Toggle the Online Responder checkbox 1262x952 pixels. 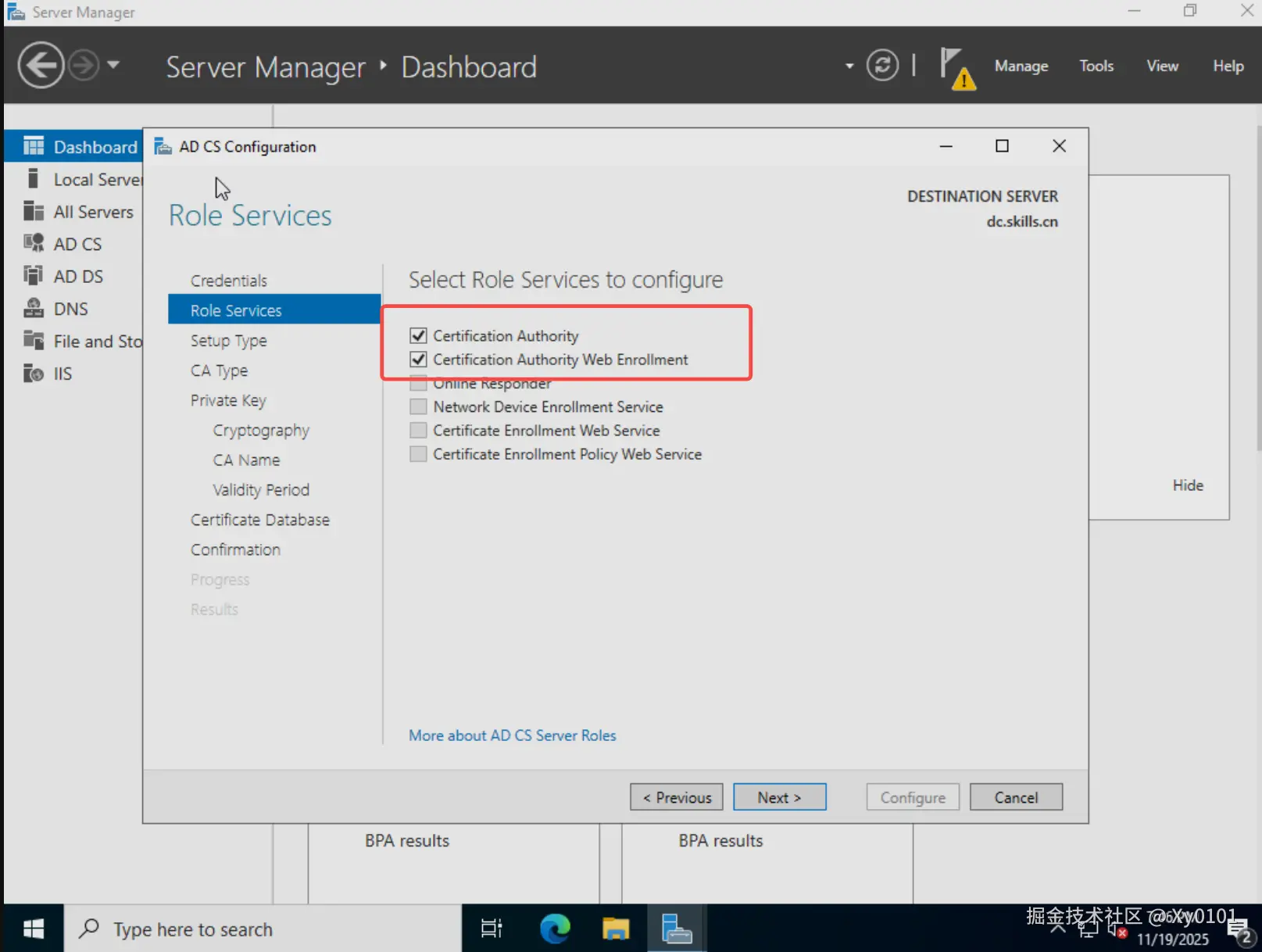coord(418,384)
